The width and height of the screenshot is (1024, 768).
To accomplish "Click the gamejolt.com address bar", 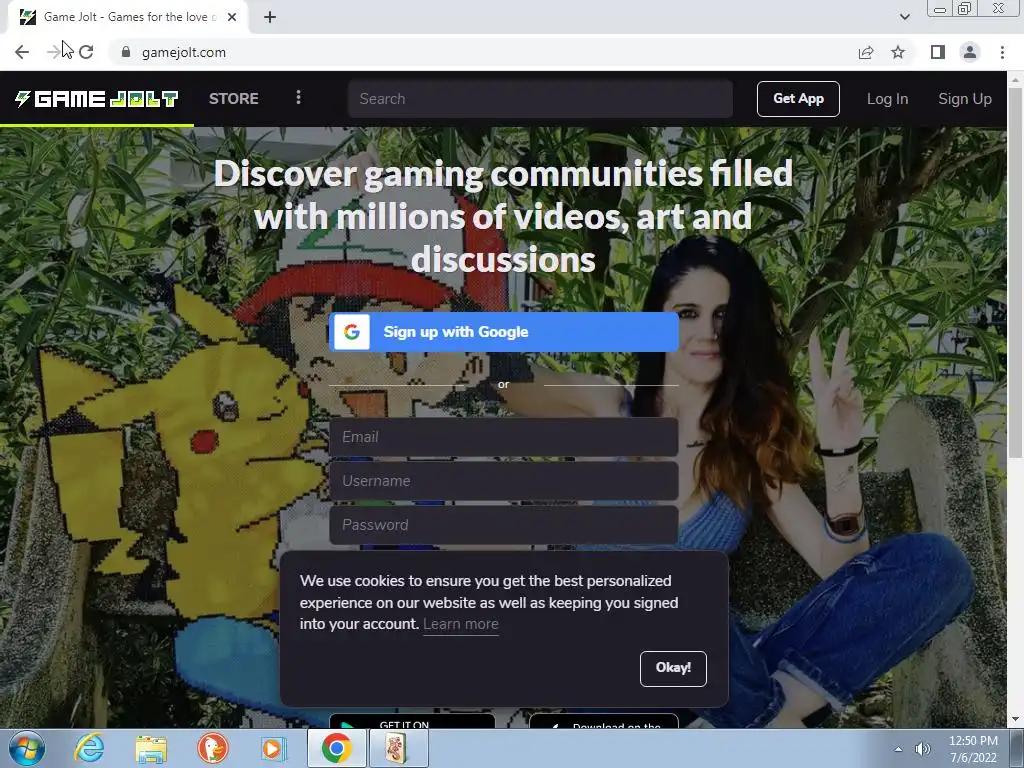I will point(483,52).
